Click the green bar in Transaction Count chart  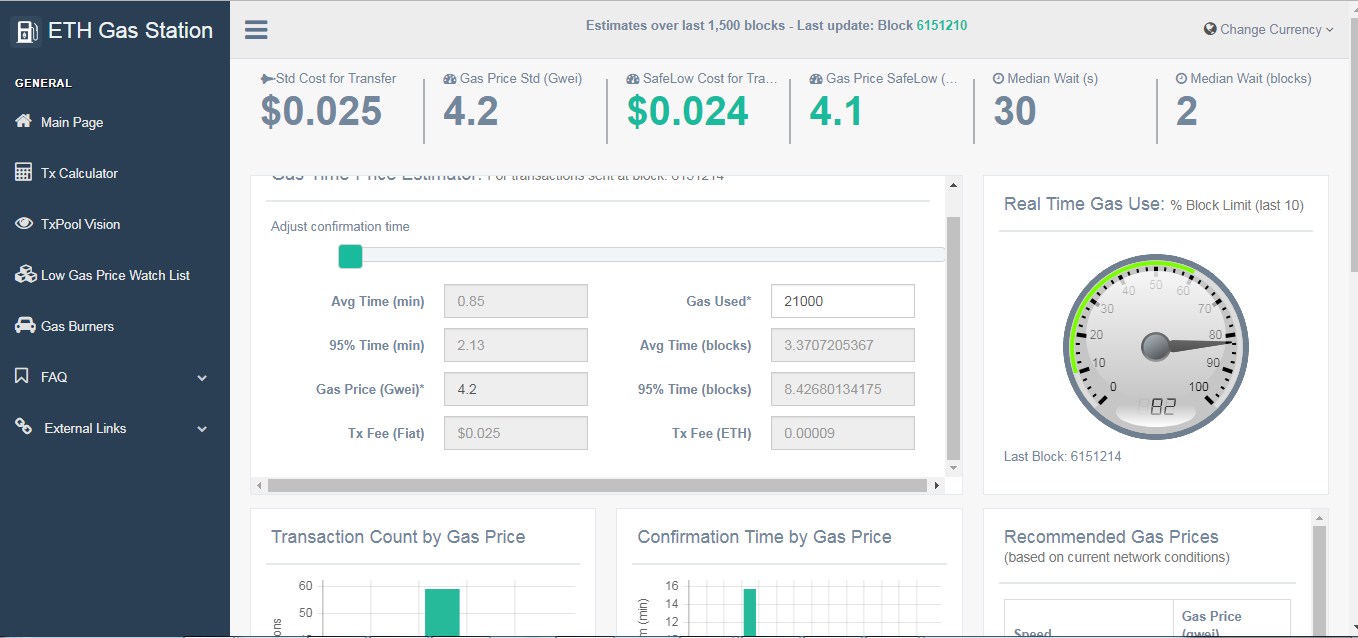click(x=441, y=612)
